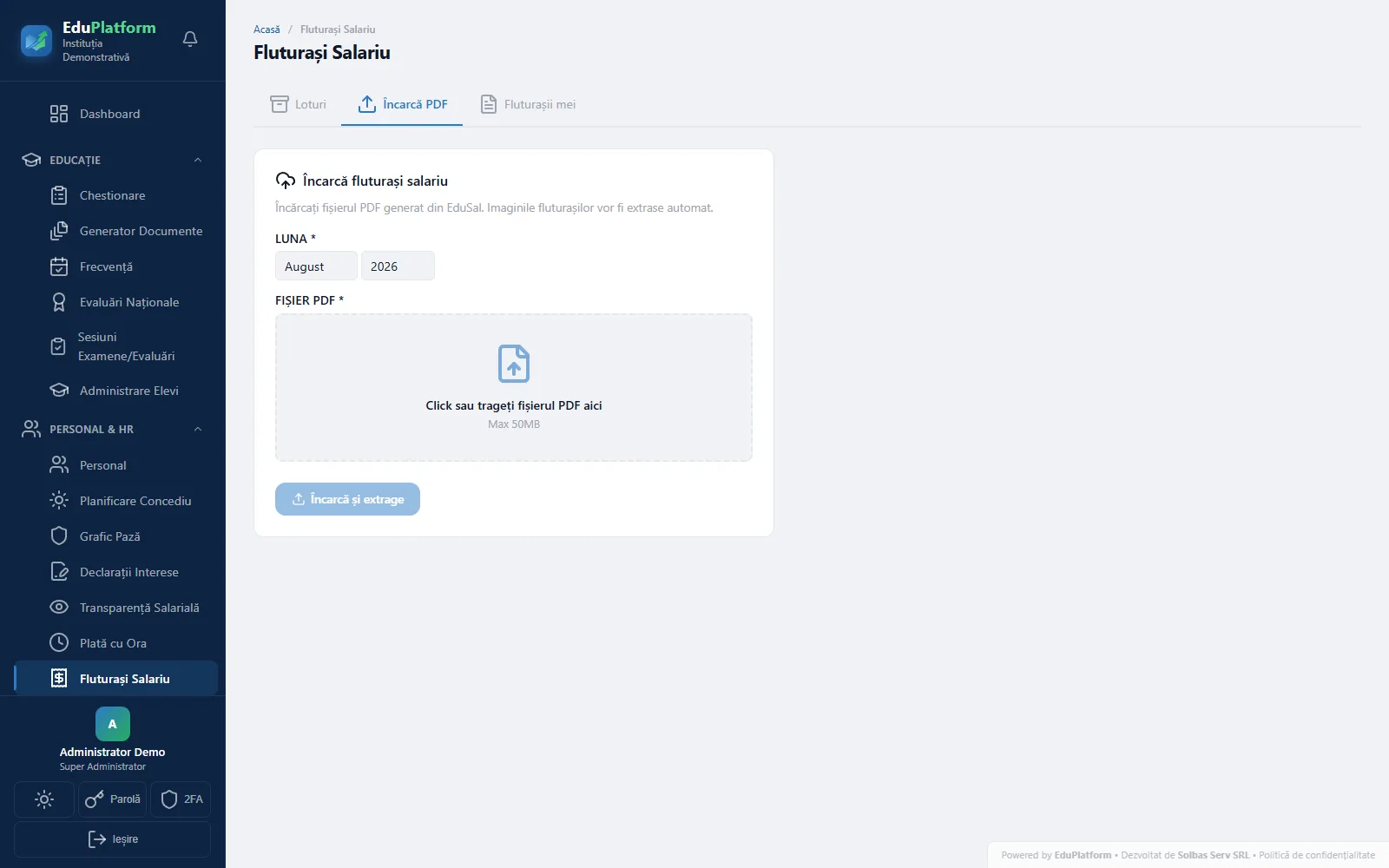Click the 2FA security button
The width and height of the screenshot is (1389, 868).
[x=181, y=799]
